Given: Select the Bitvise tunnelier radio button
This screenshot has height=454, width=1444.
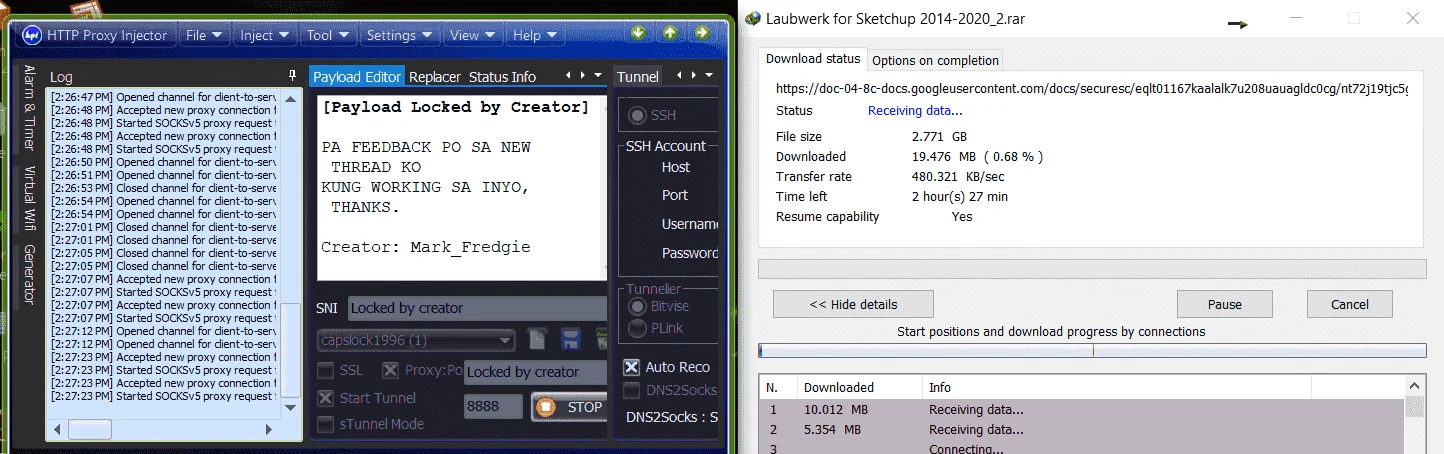Looking at the screenshot, I should tap(636, 307).
